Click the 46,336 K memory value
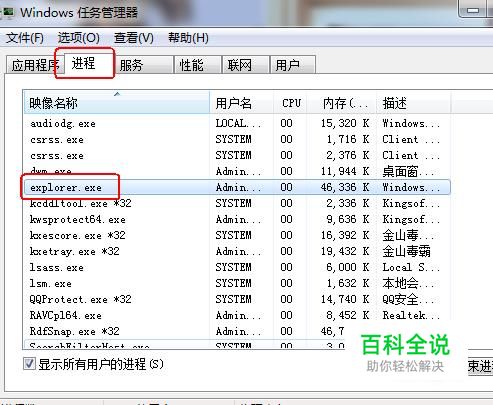This screenshot has height=405, width=493. [345, 187]
